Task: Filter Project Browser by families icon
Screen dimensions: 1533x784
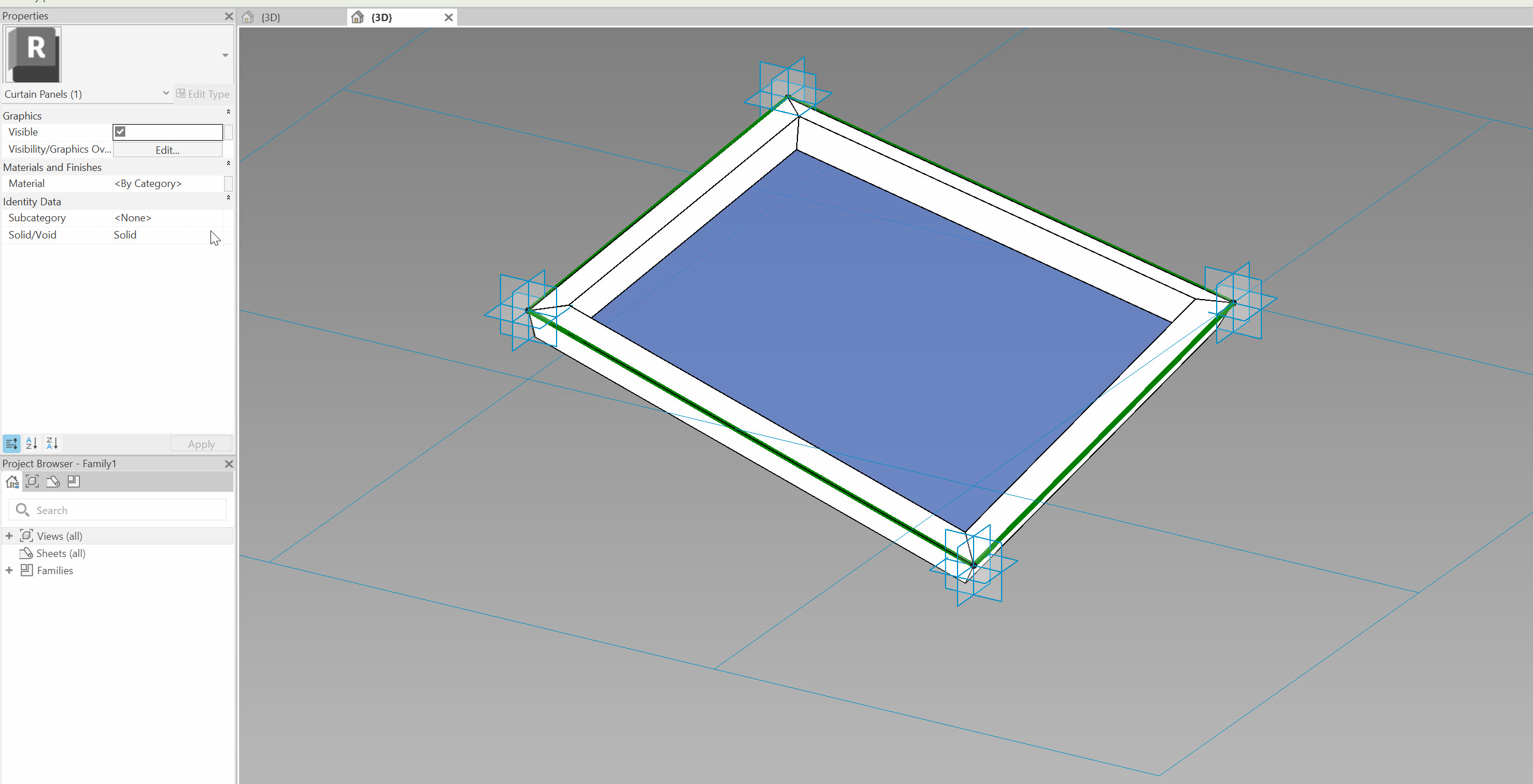Action: coord(74,482)
